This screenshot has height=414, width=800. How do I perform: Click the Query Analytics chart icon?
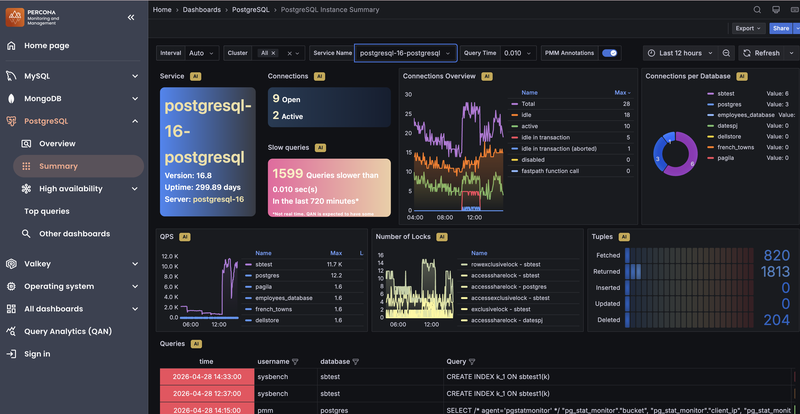coord(11,331)
